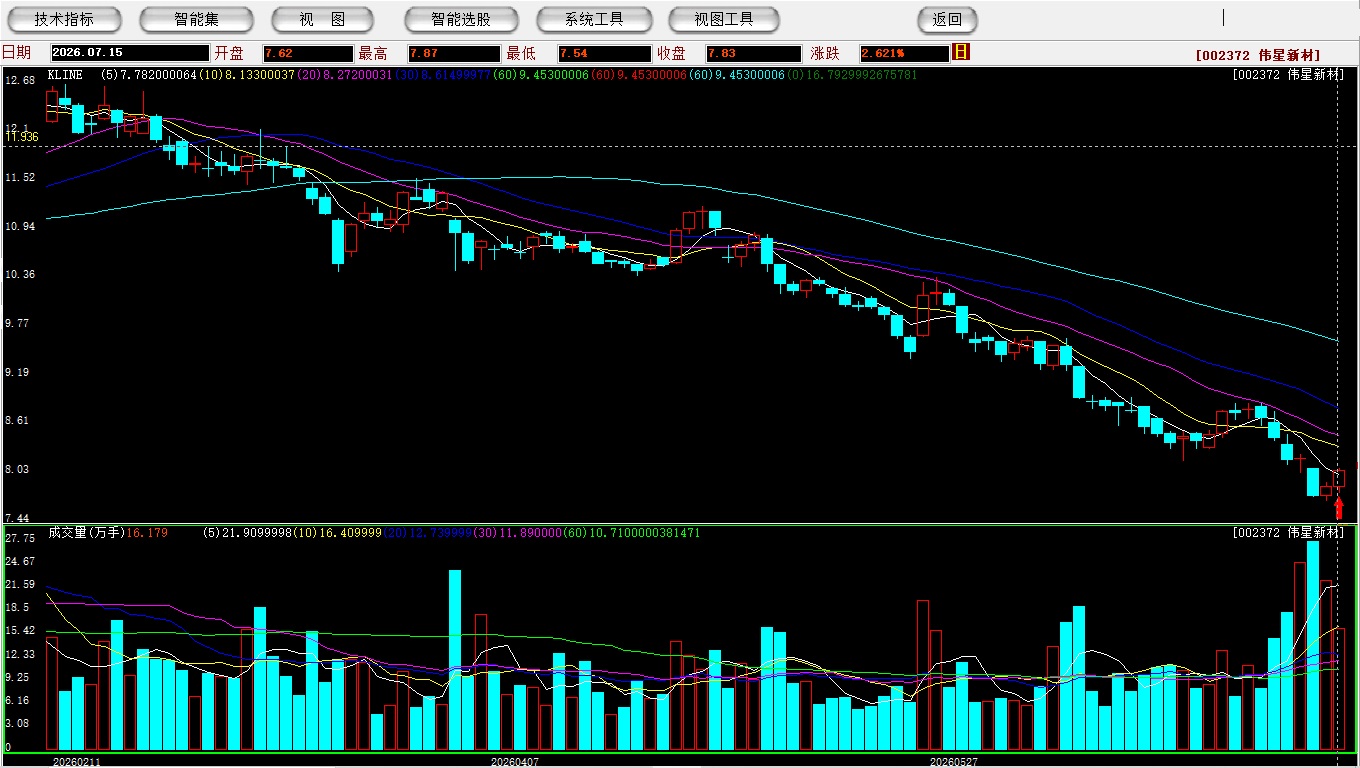1360x768 pixels.
Task: Click the 视 图 button
Action: point(322,19)
